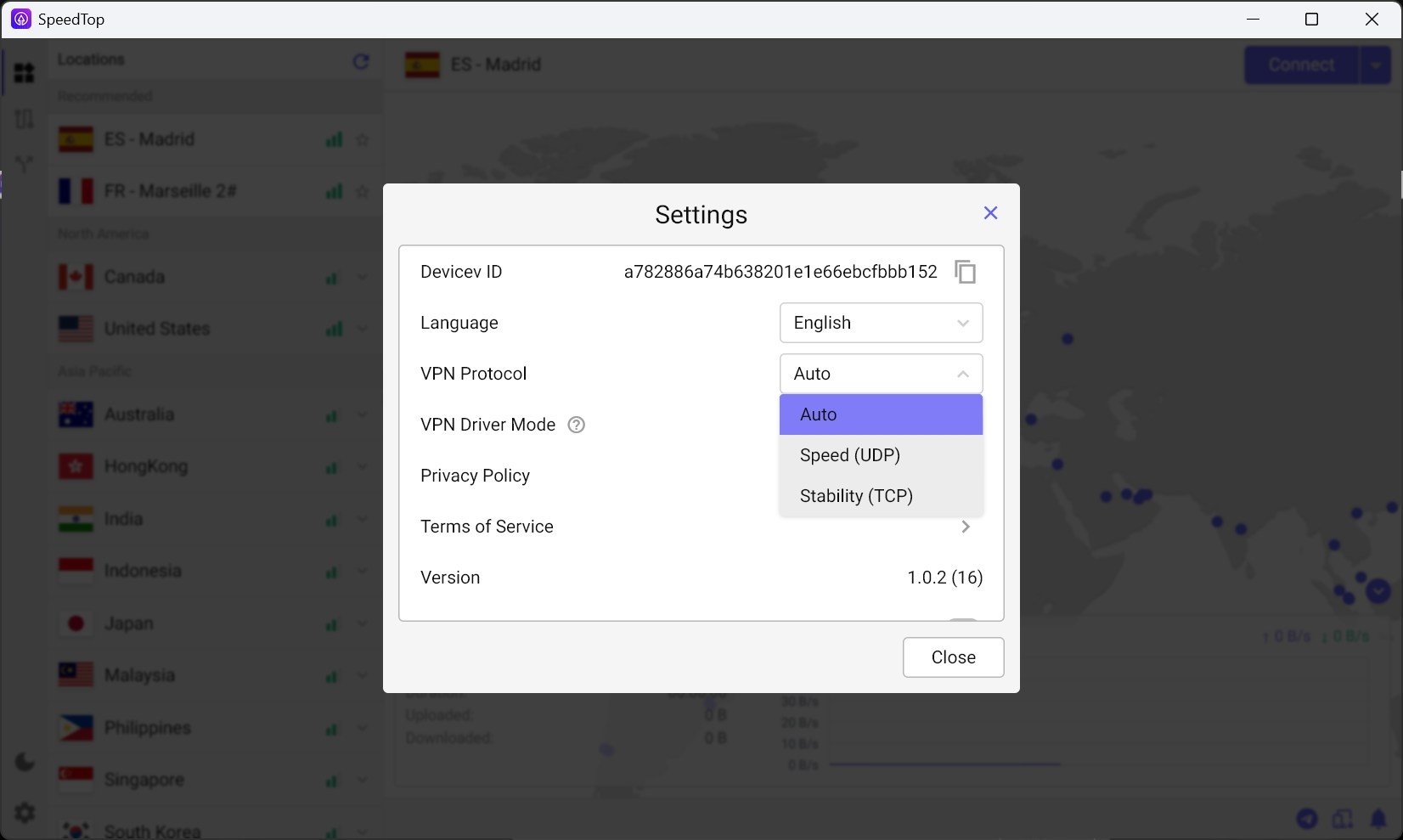Select the speed test icon in sidebar
1403x840 pixels.
24,119
